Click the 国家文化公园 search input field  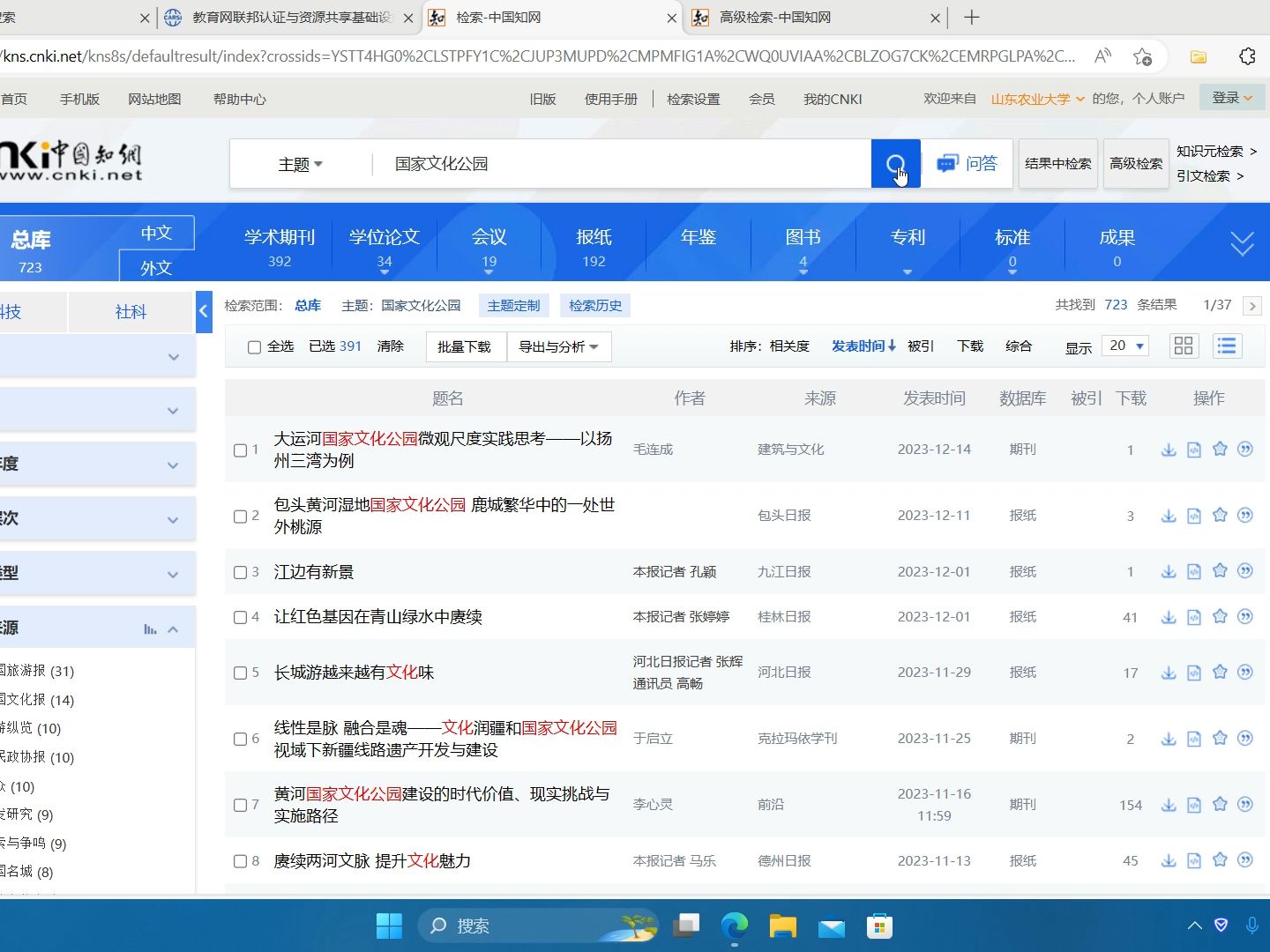pos(621,164)
